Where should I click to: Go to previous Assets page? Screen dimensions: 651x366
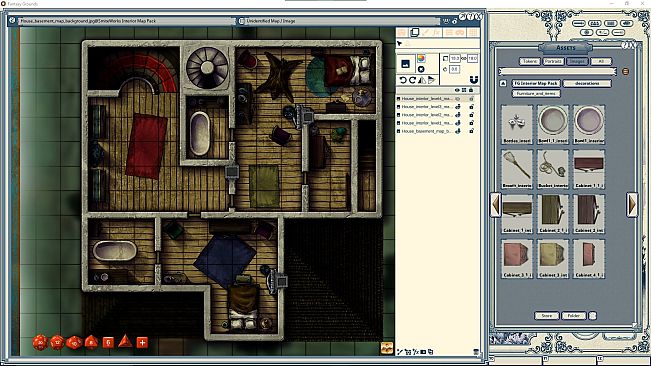[496, 205]
